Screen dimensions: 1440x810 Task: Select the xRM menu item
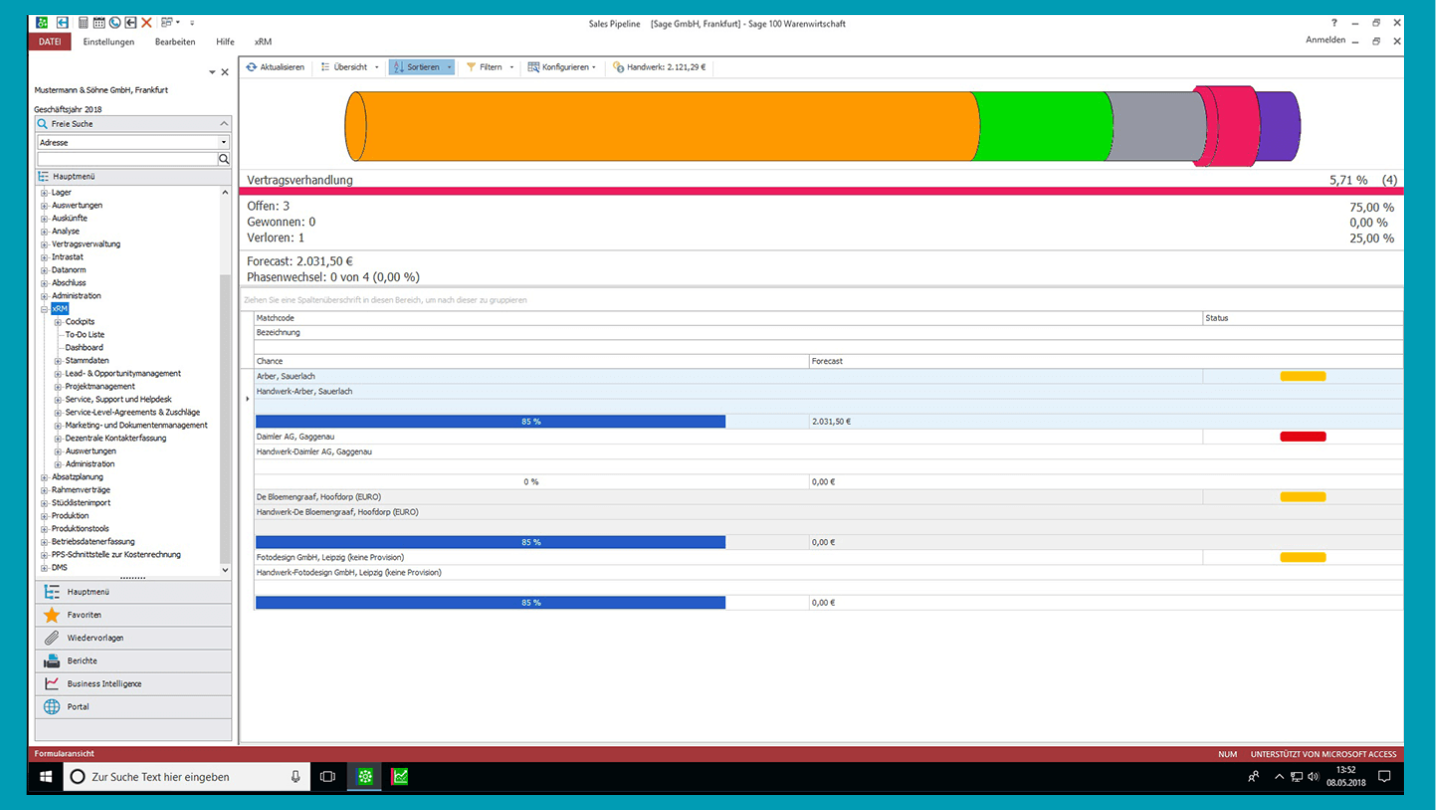click(x=261, y=42)
